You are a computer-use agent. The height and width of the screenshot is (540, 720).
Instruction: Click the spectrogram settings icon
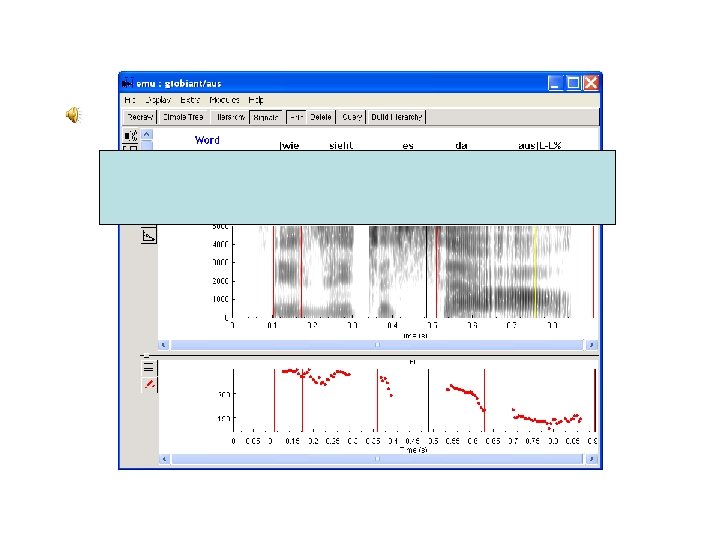click(x=149, y=236)
